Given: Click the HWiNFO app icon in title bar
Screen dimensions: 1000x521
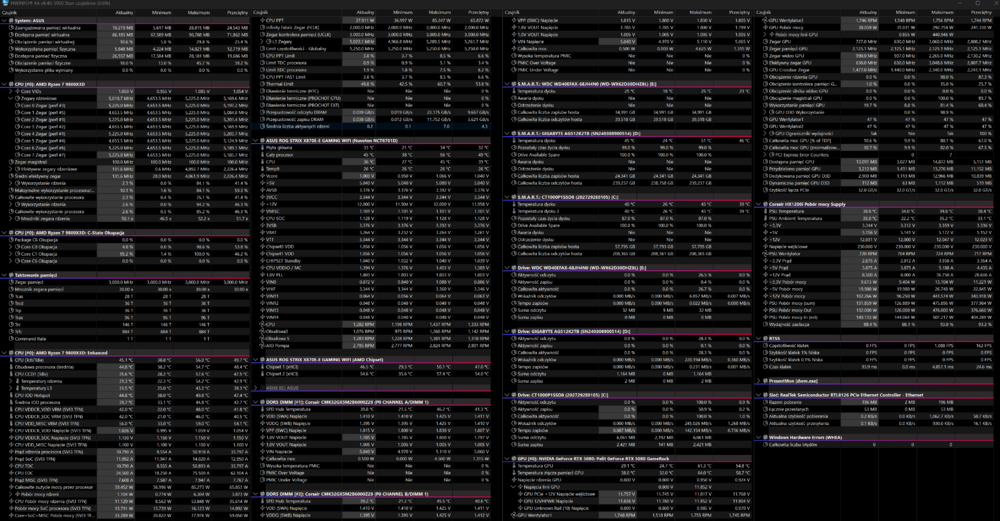Looking at the screenshot, I should tap(5, 4).
